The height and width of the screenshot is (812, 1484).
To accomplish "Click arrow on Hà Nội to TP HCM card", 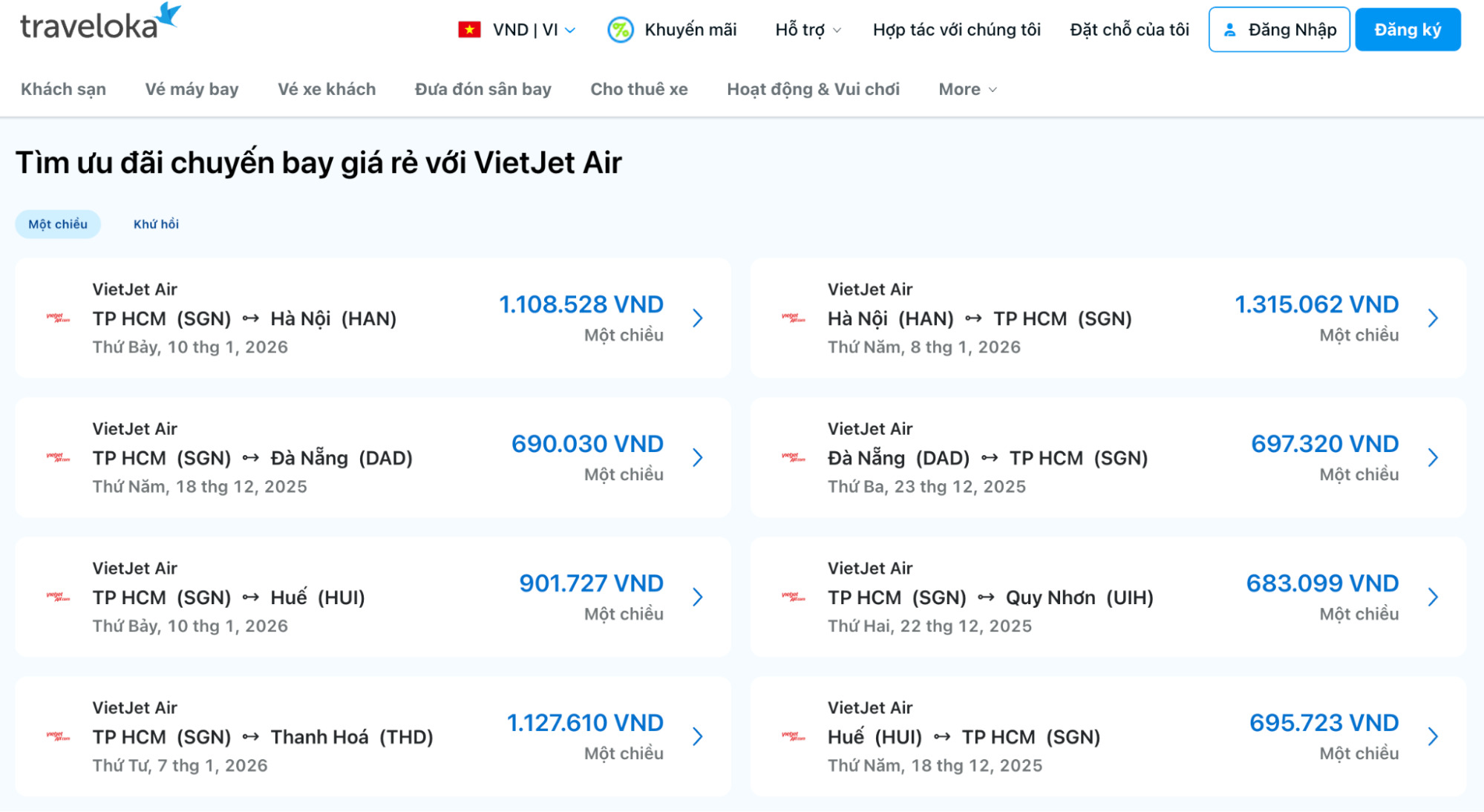I will tap(1433, 318).
